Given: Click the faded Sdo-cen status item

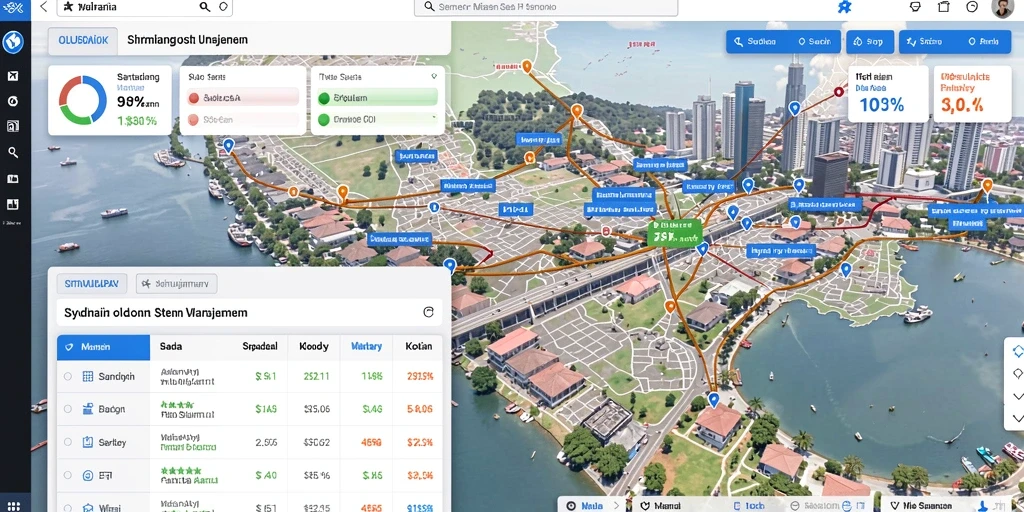Looking at the screenshot, I should click(x=242, y=120).
